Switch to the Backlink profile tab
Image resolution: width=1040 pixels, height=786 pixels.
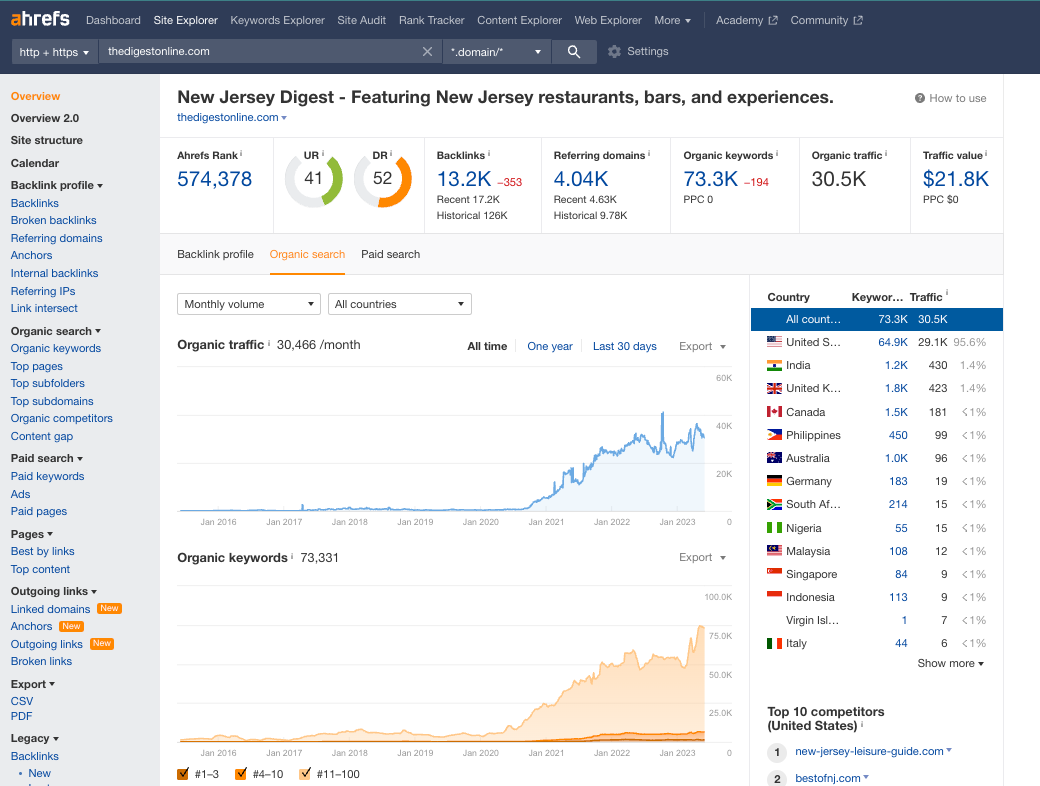coord(216,255)
